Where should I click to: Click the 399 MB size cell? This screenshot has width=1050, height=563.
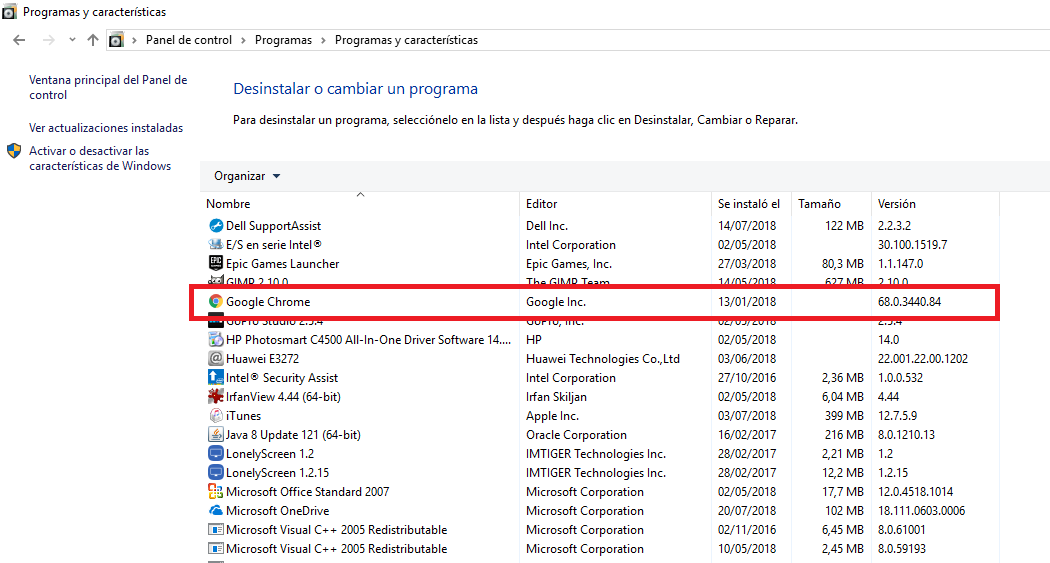point(844,416)
